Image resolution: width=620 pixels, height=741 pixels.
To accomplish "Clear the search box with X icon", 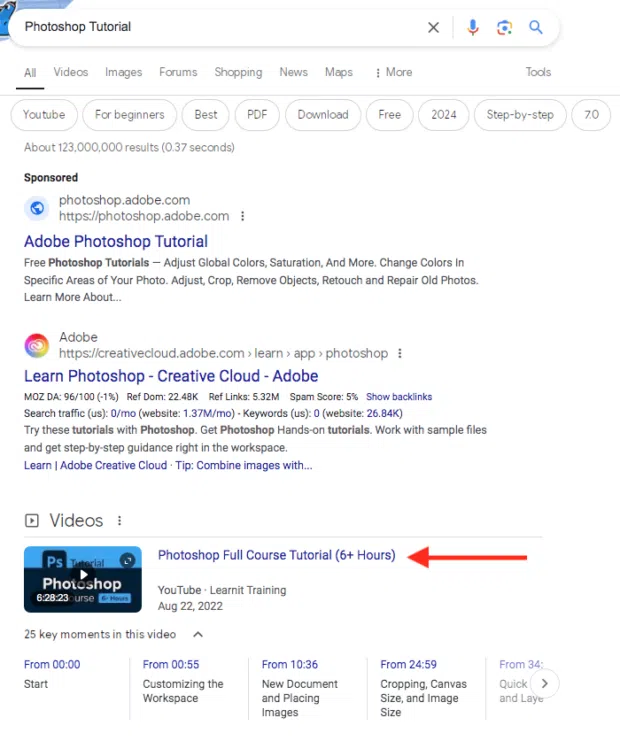I will pyautogui.click(x=433, y=28).
